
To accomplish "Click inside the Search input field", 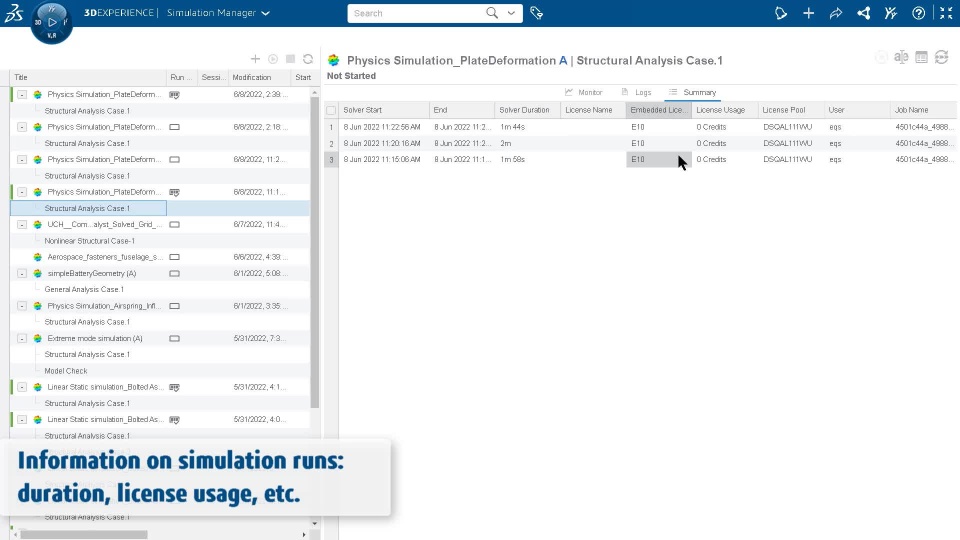I will pos(418,13).
